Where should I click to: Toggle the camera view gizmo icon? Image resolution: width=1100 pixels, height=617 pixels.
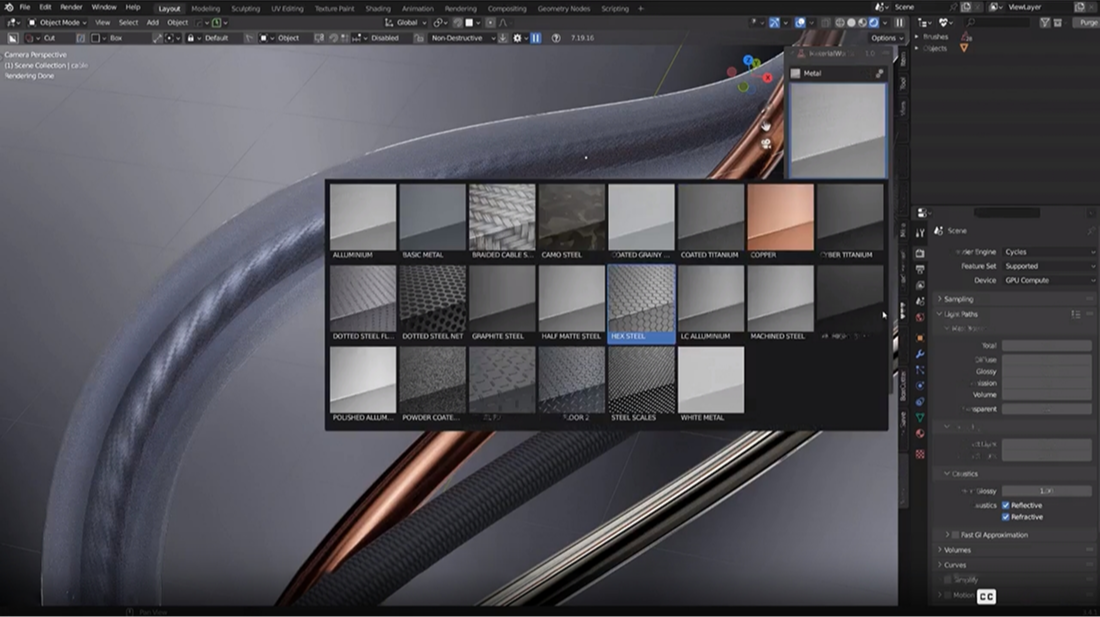(x=766, y=144)
